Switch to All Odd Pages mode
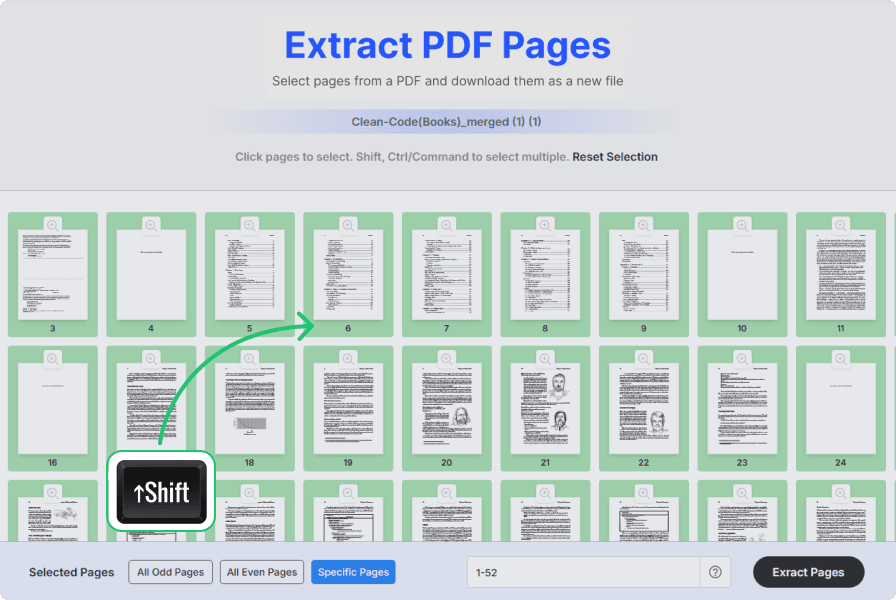The height and width of the screenshot is (600, 896). 170,572
